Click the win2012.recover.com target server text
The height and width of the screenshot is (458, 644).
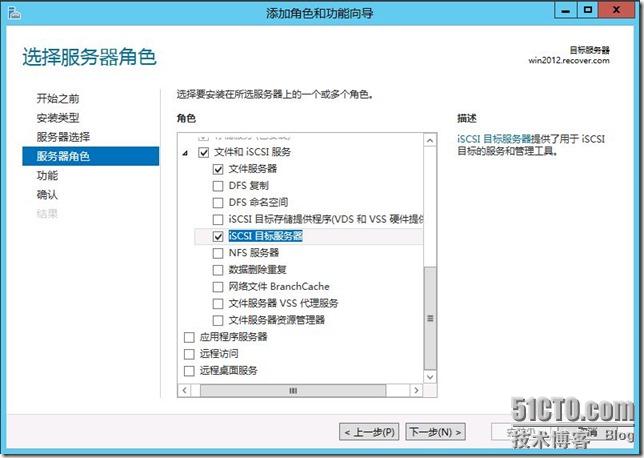(569, 60)
